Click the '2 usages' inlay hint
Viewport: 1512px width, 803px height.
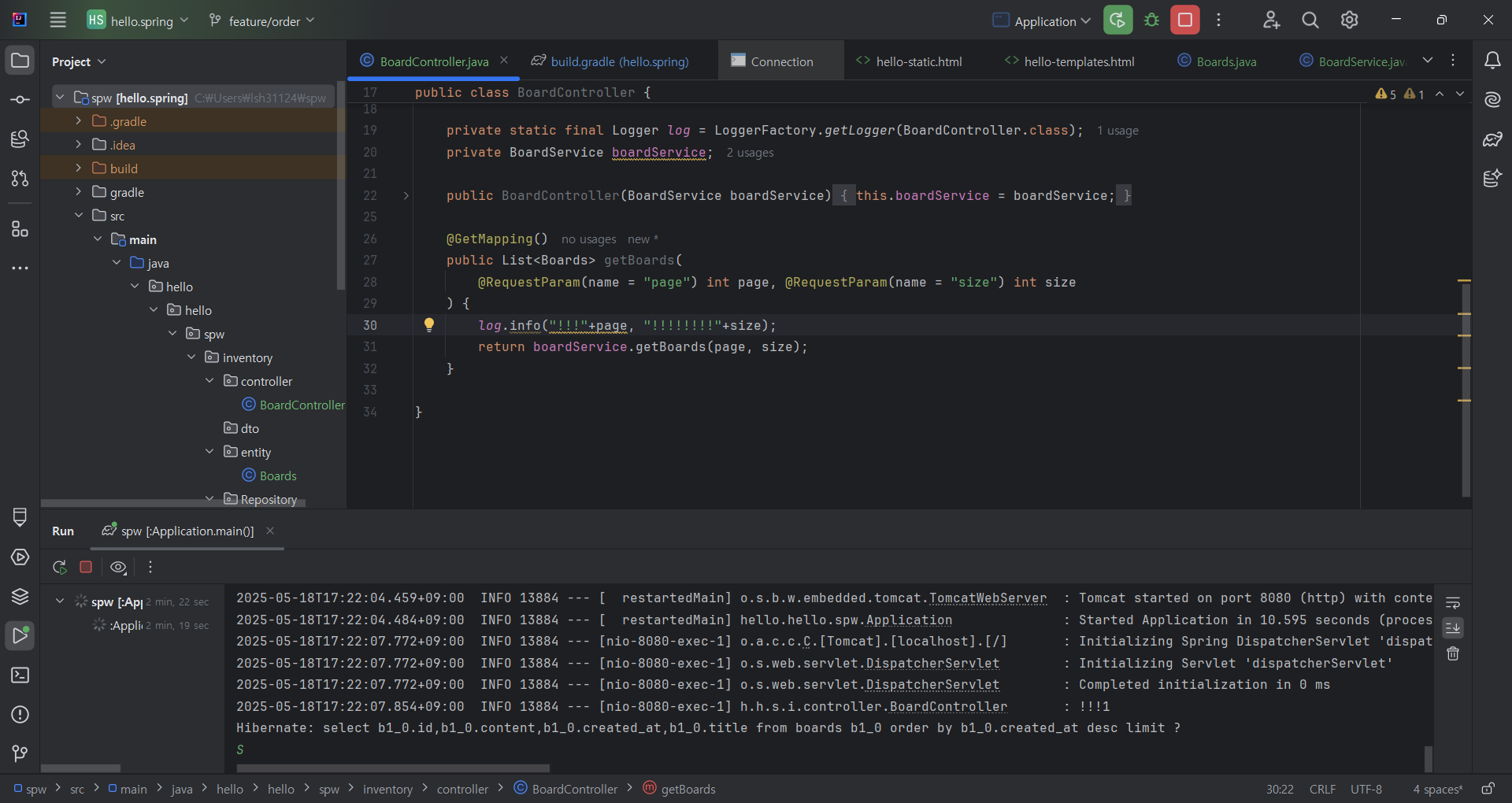[x=750, y=153]
